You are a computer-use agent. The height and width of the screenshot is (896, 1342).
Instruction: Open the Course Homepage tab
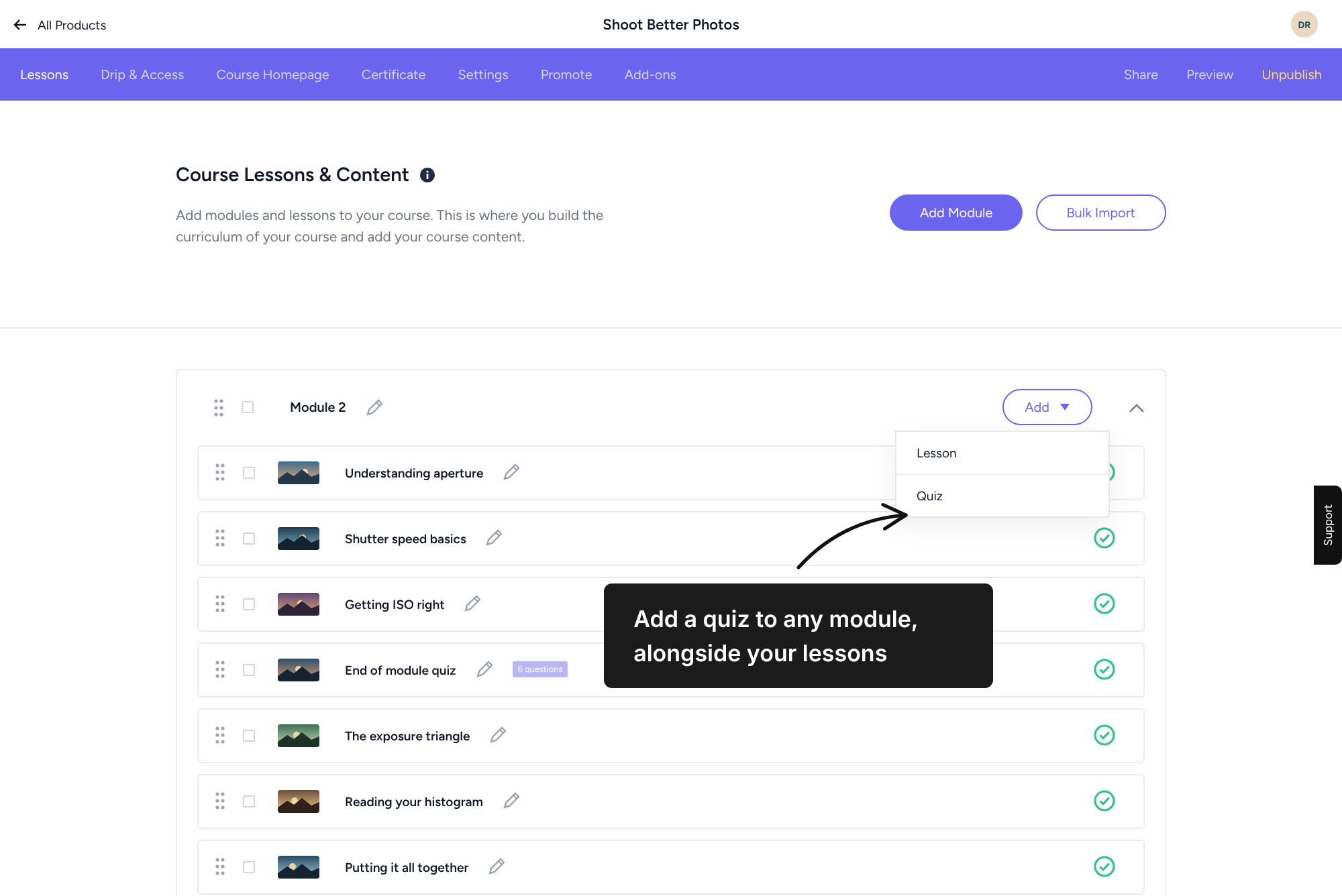pyautogui.click(x=272, y=74)
